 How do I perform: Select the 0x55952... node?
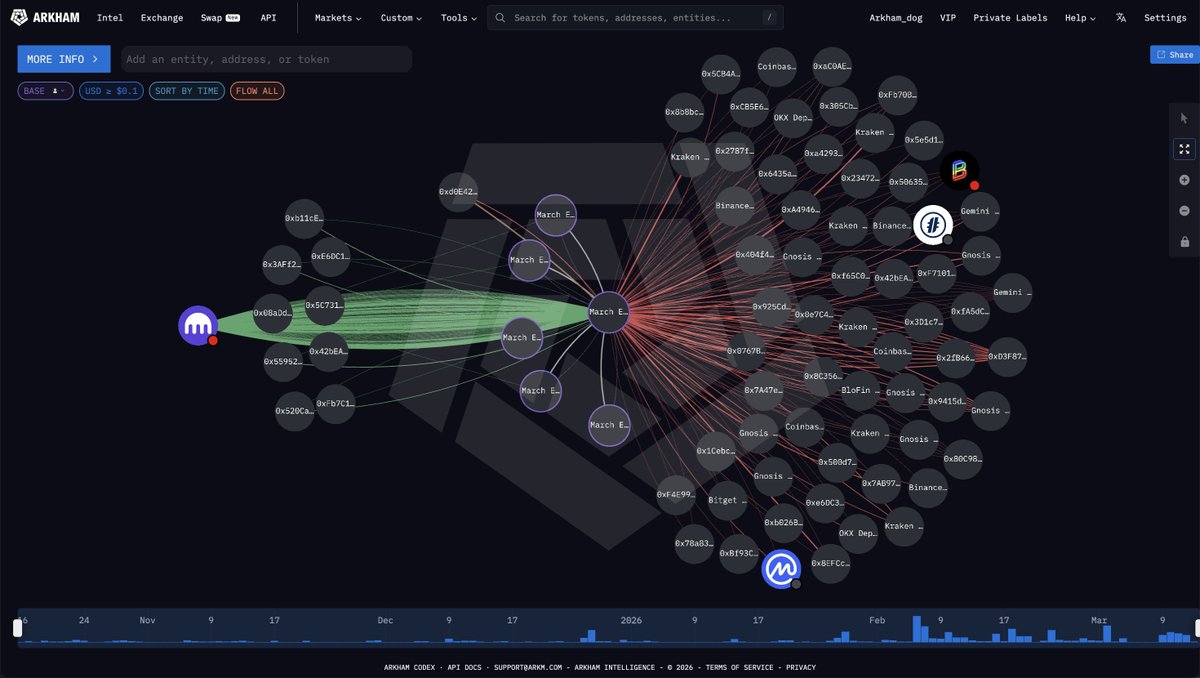point(283,361)
